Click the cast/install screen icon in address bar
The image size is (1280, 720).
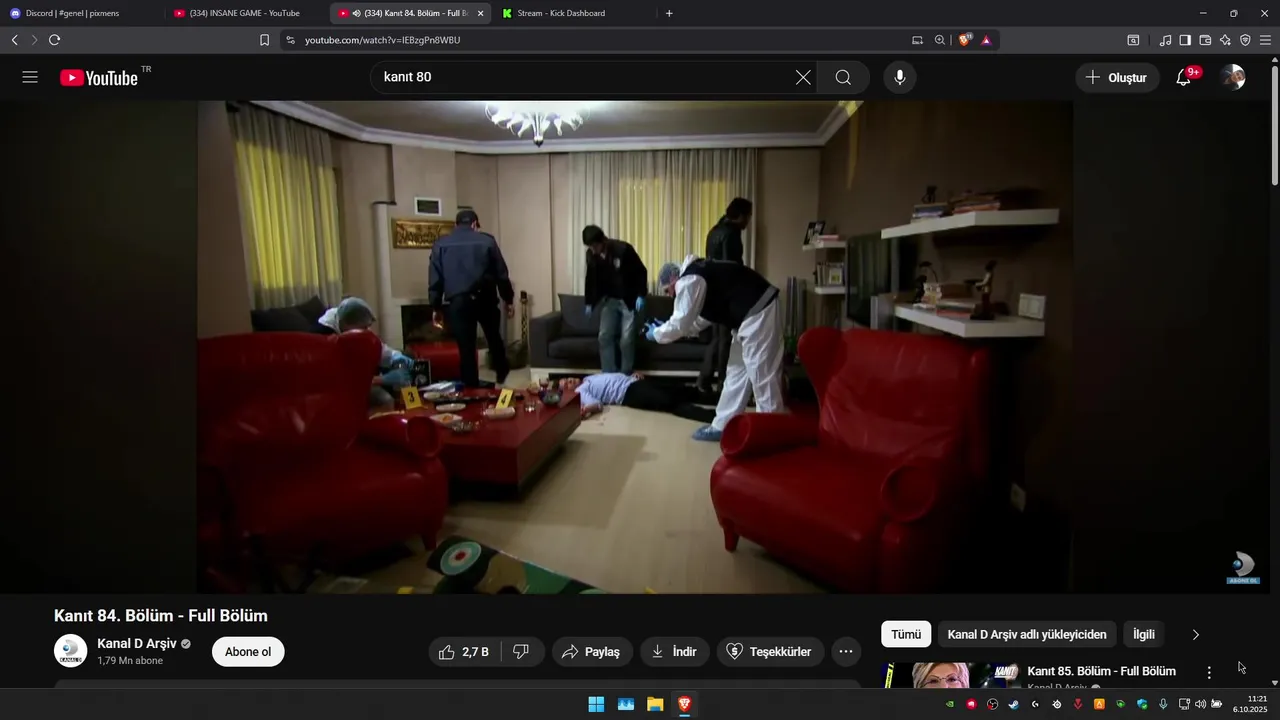coord(917,40)
